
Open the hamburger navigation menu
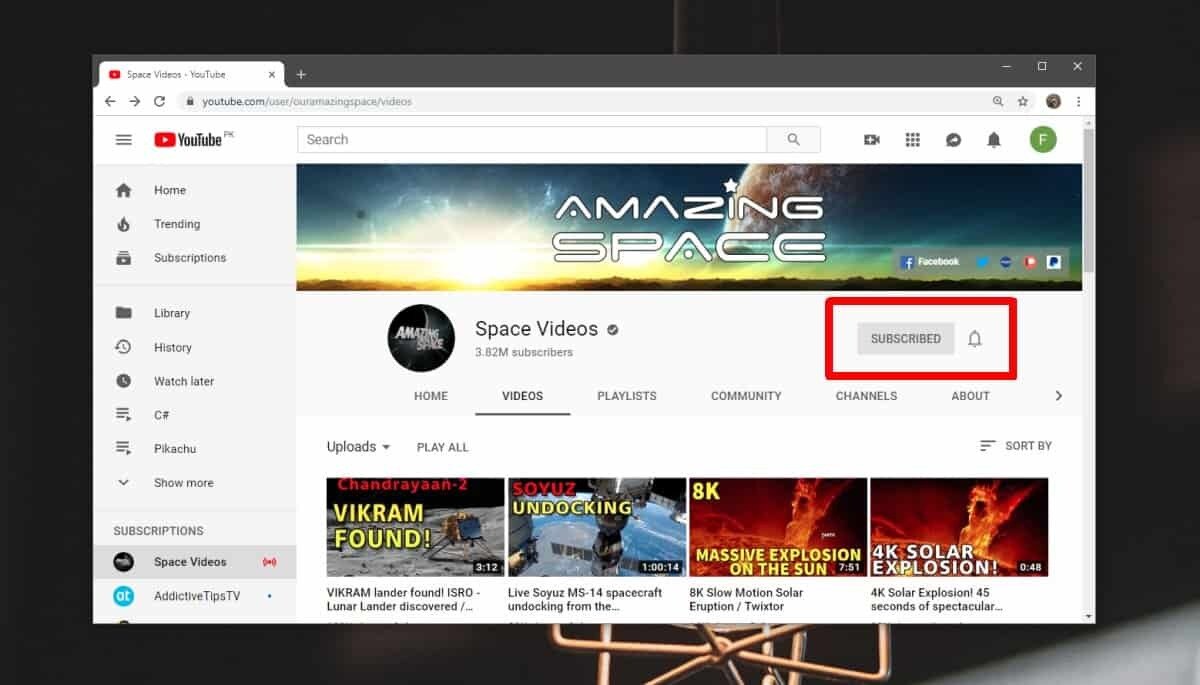(123, 139)
